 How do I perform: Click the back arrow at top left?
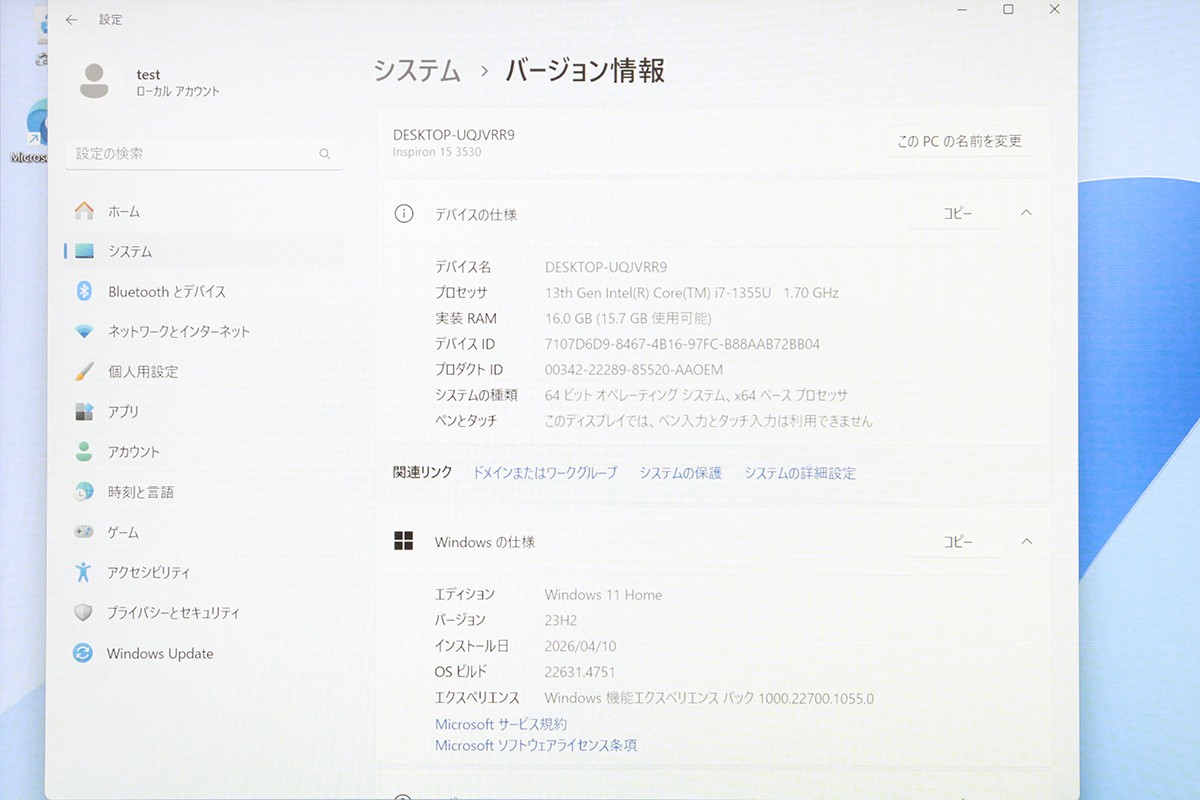point(70,19)
